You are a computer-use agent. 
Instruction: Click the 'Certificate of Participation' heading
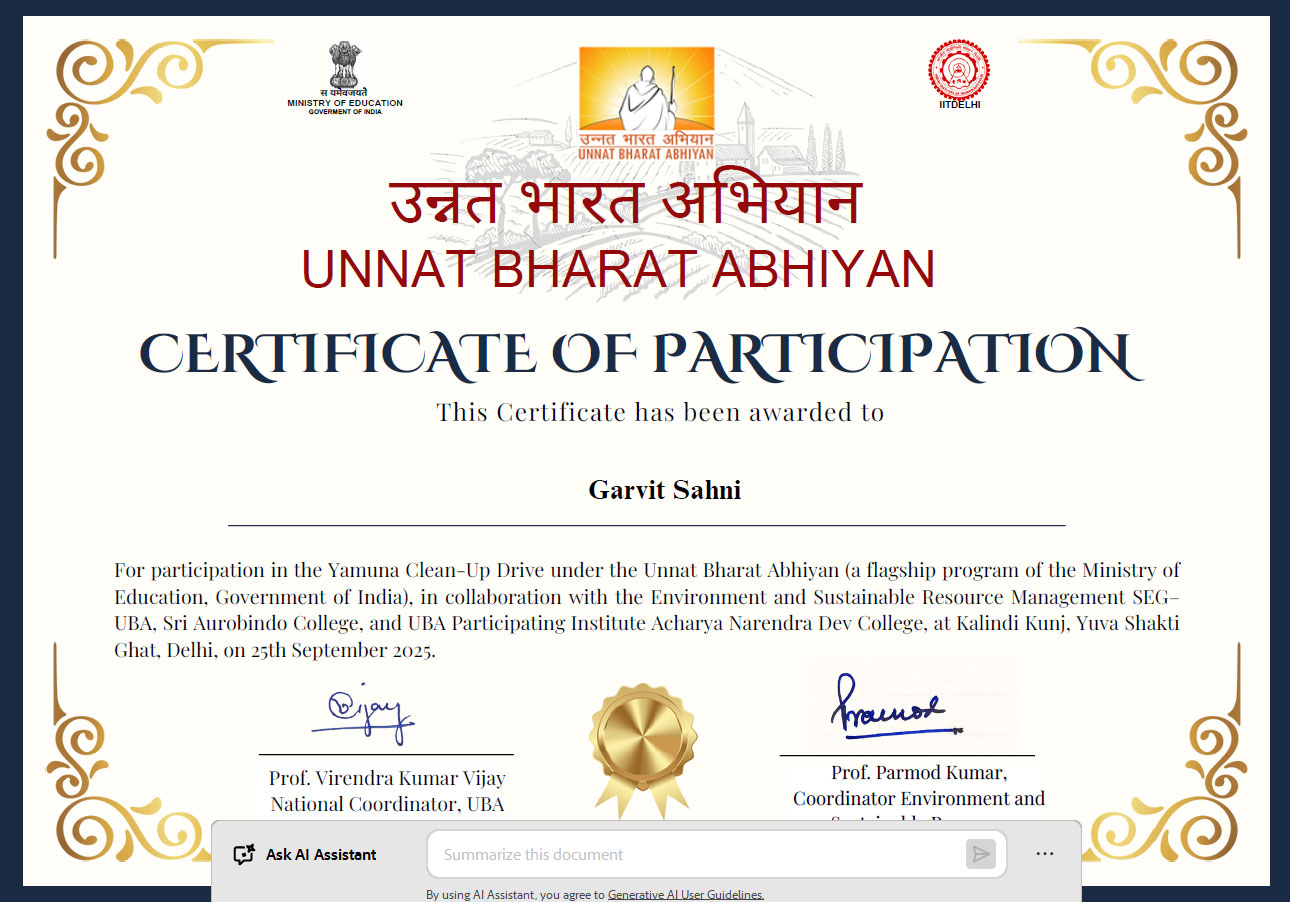click(640, 354)
